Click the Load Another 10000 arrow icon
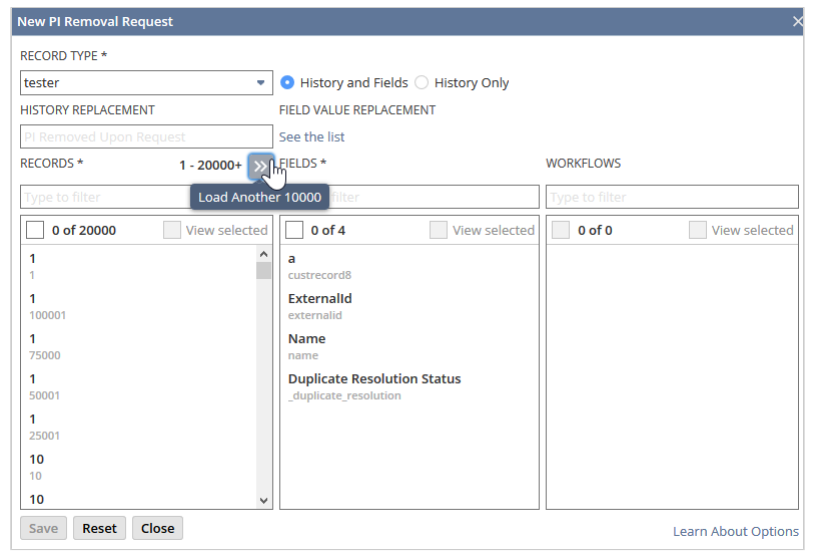 point(259,165)
